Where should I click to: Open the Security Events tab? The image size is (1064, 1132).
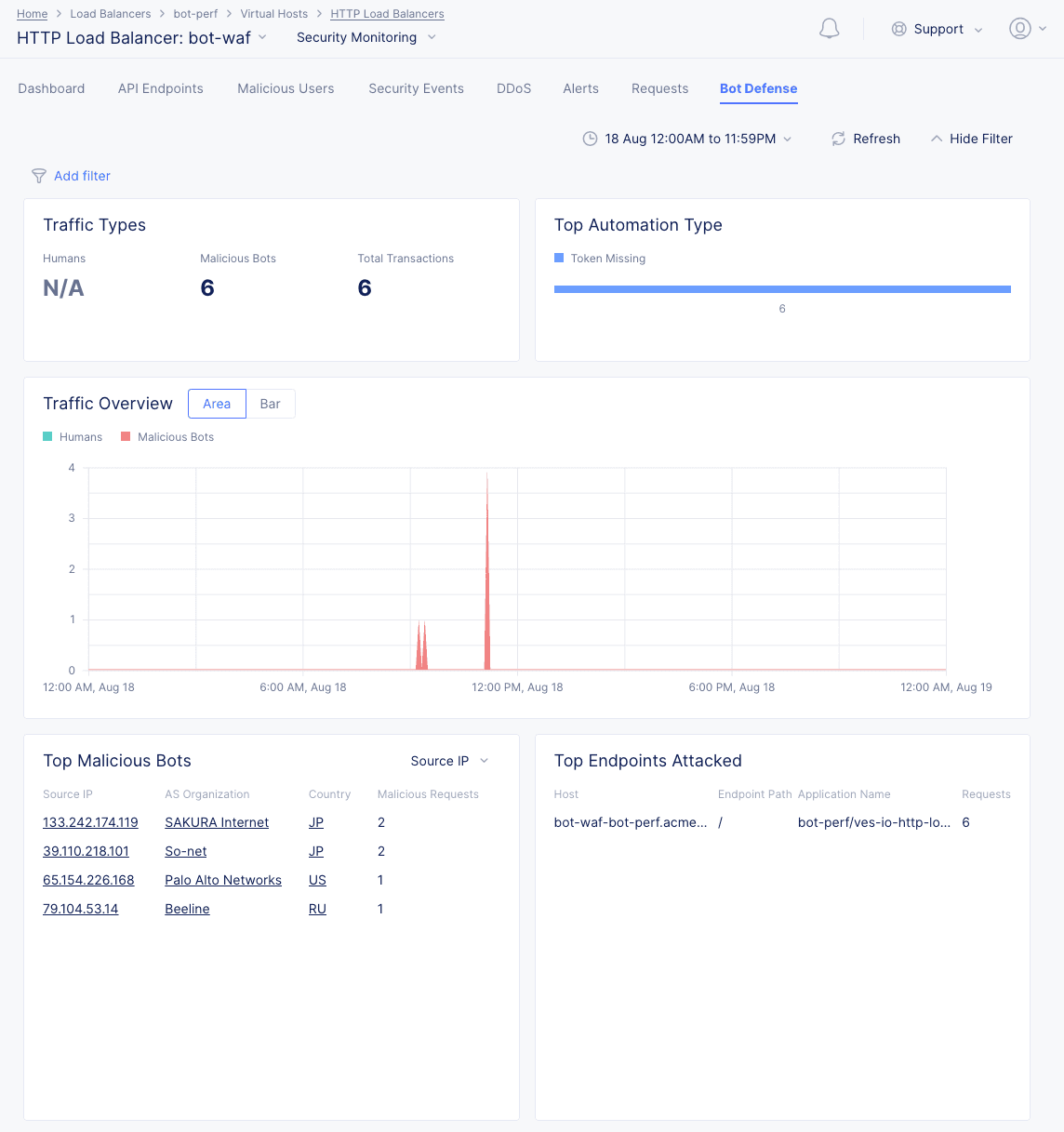tap(416, 88)
